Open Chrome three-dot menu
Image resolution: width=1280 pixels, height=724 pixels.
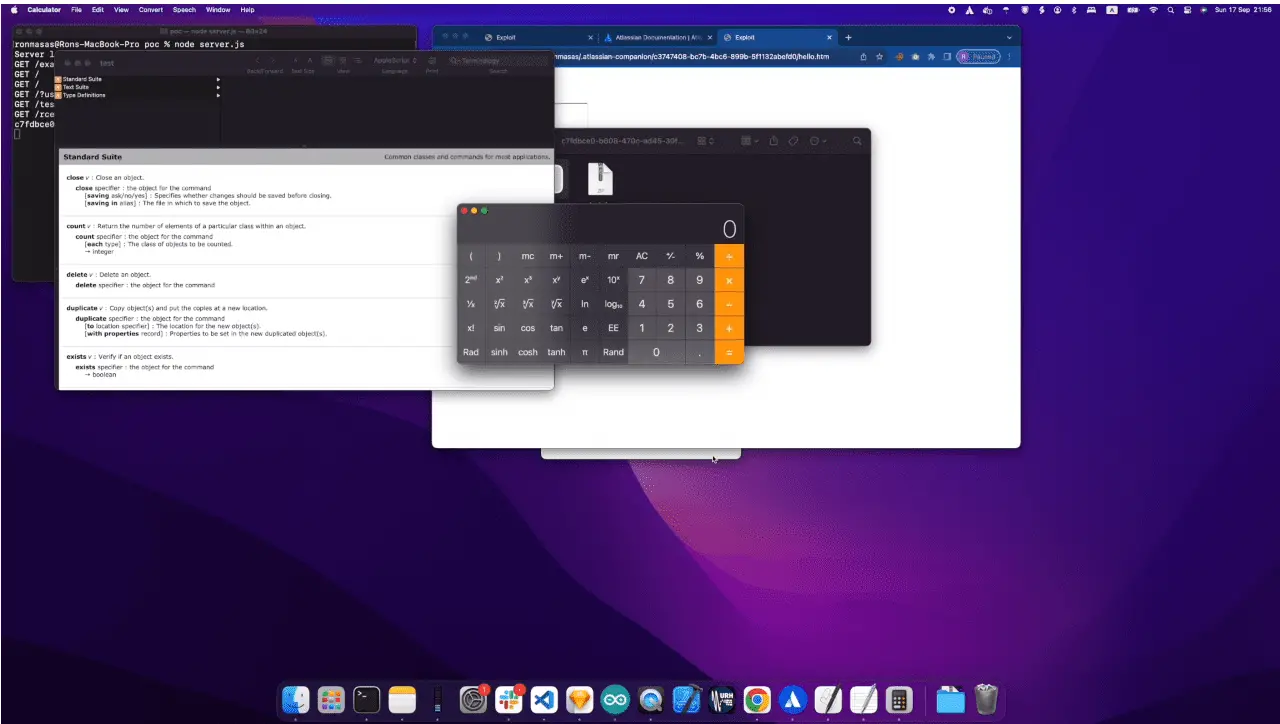[1010, 57]
